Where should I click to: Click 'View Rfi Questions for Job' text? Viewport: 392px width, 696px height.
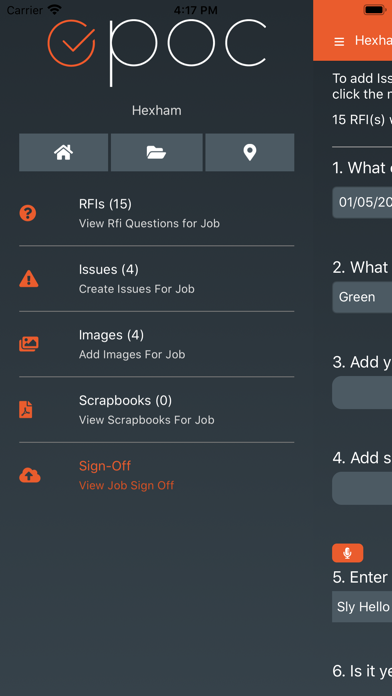pyautogui.click(x=149, y=223)
